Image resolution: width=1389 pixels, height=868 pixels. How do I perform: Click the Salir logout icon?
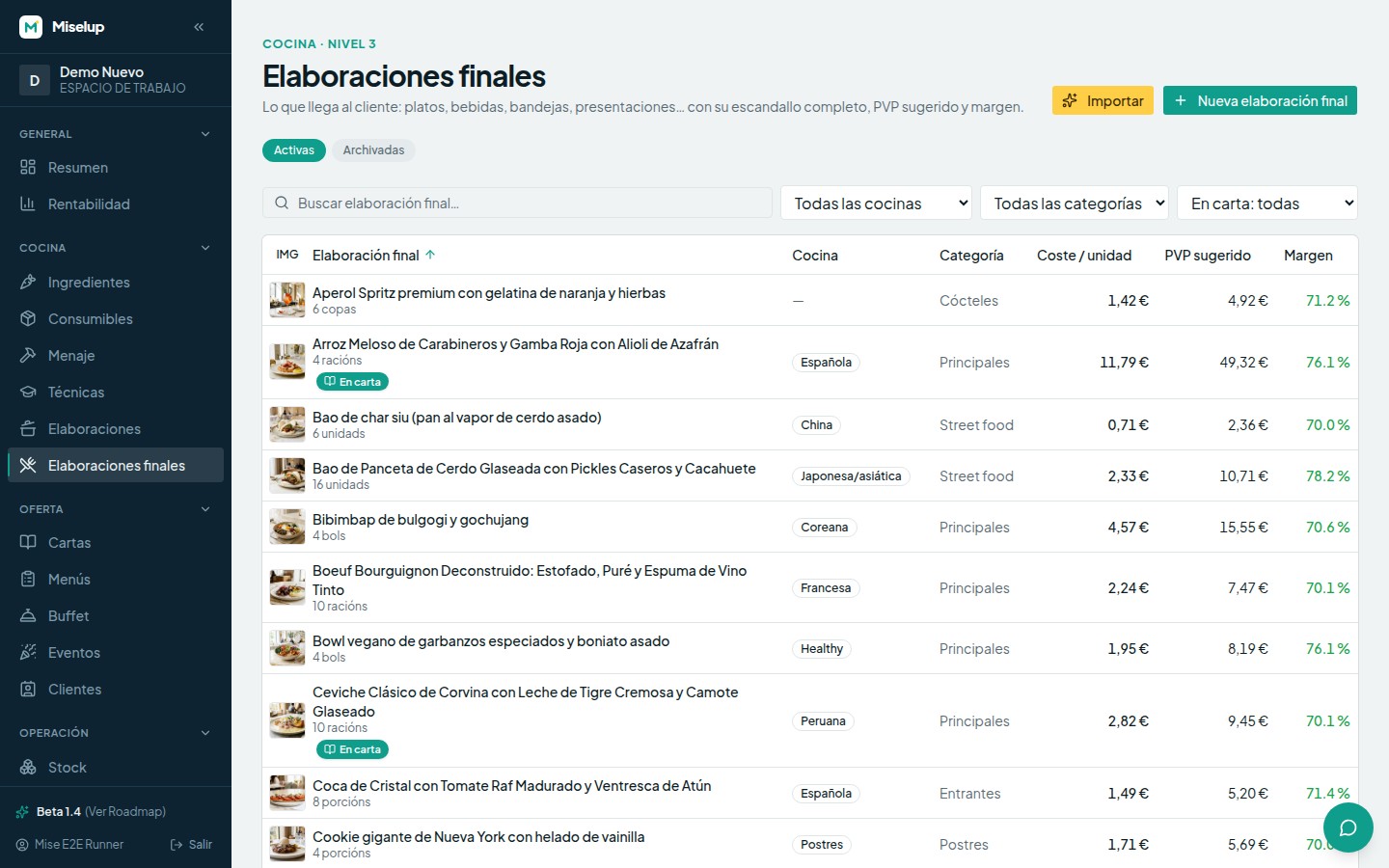pos(177,844)
